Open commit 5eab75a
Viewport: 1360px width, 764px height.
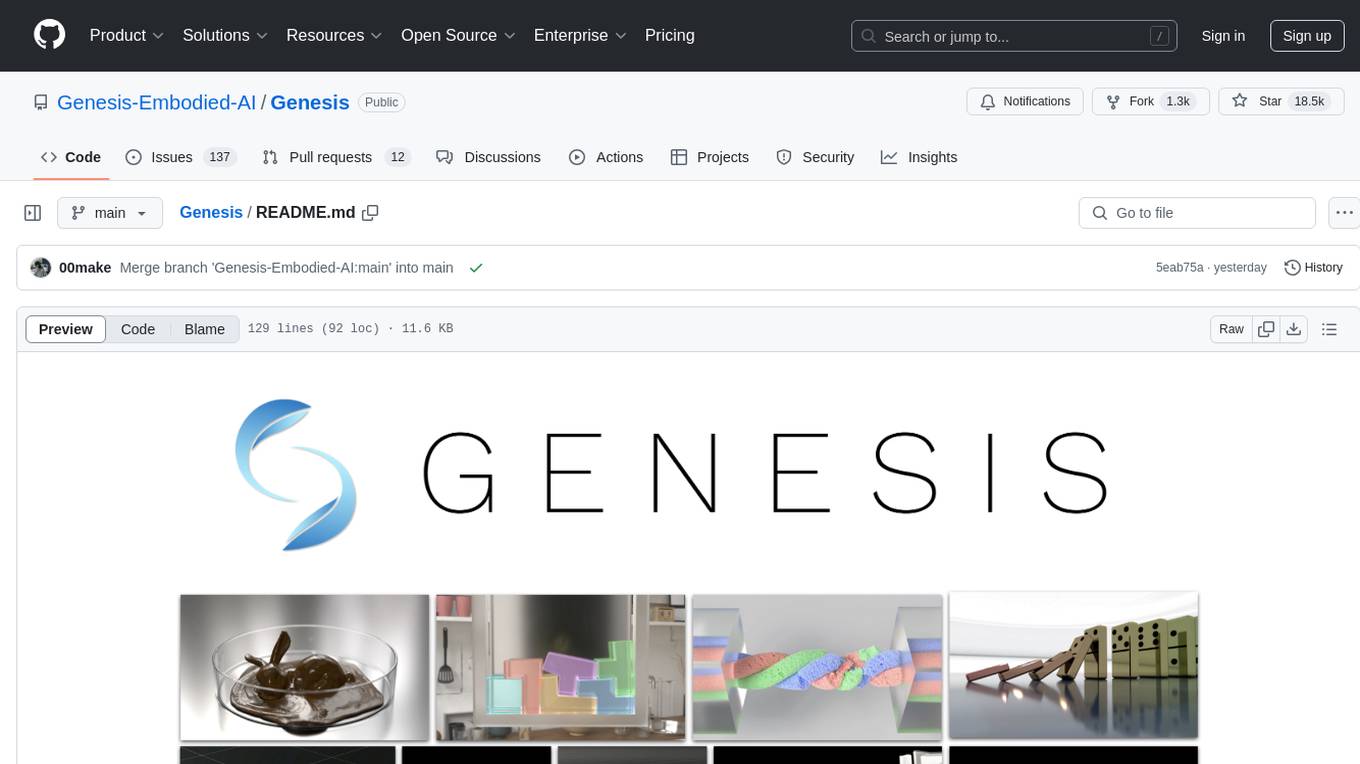(1180, 268)
